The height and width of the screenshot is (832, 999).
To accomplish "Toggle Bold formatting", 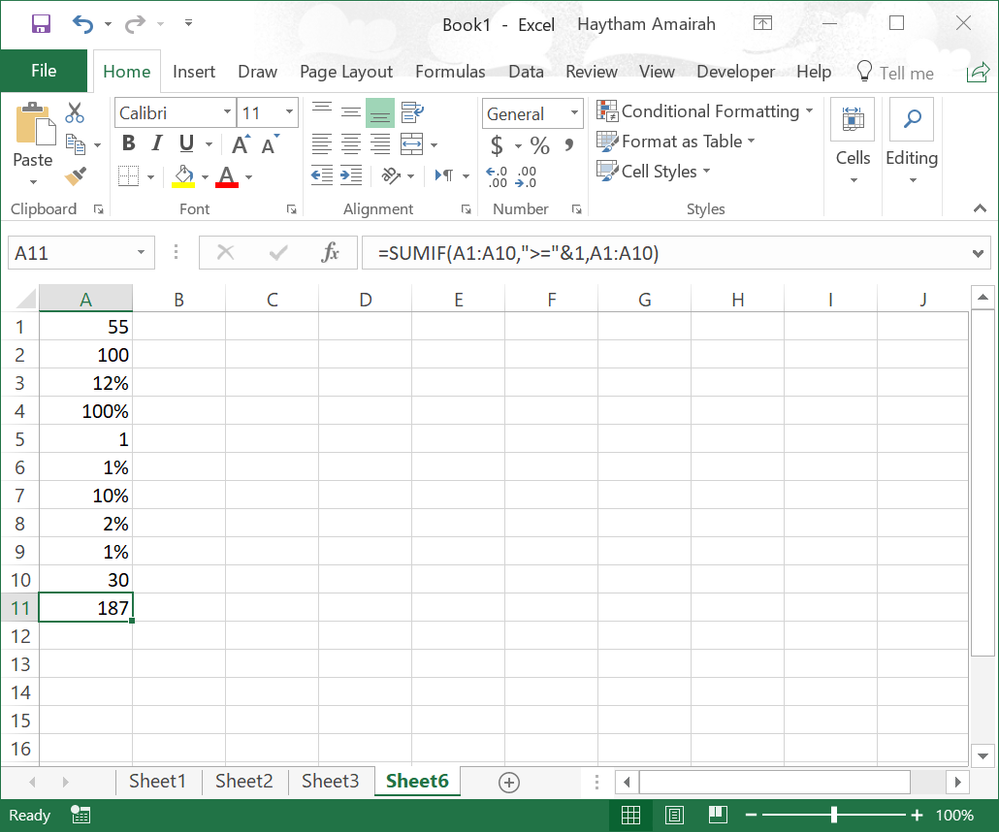I will click(x=129, y=143).
